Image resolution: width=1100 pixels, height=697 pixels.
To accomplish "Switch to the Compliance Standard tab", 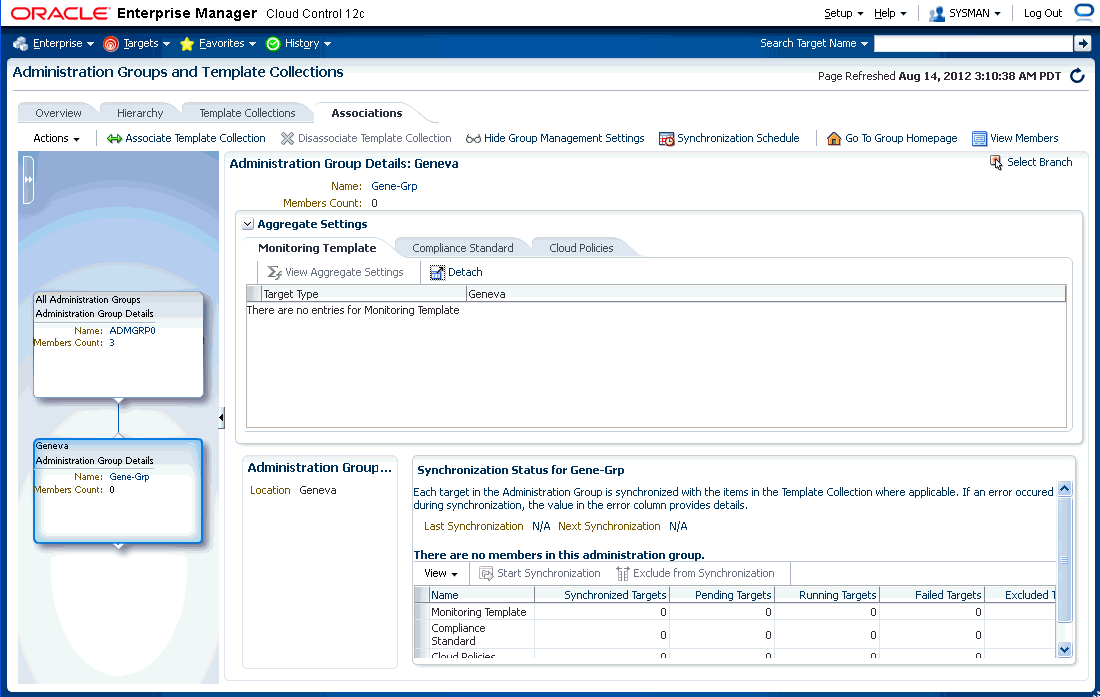I will [462, 248].
